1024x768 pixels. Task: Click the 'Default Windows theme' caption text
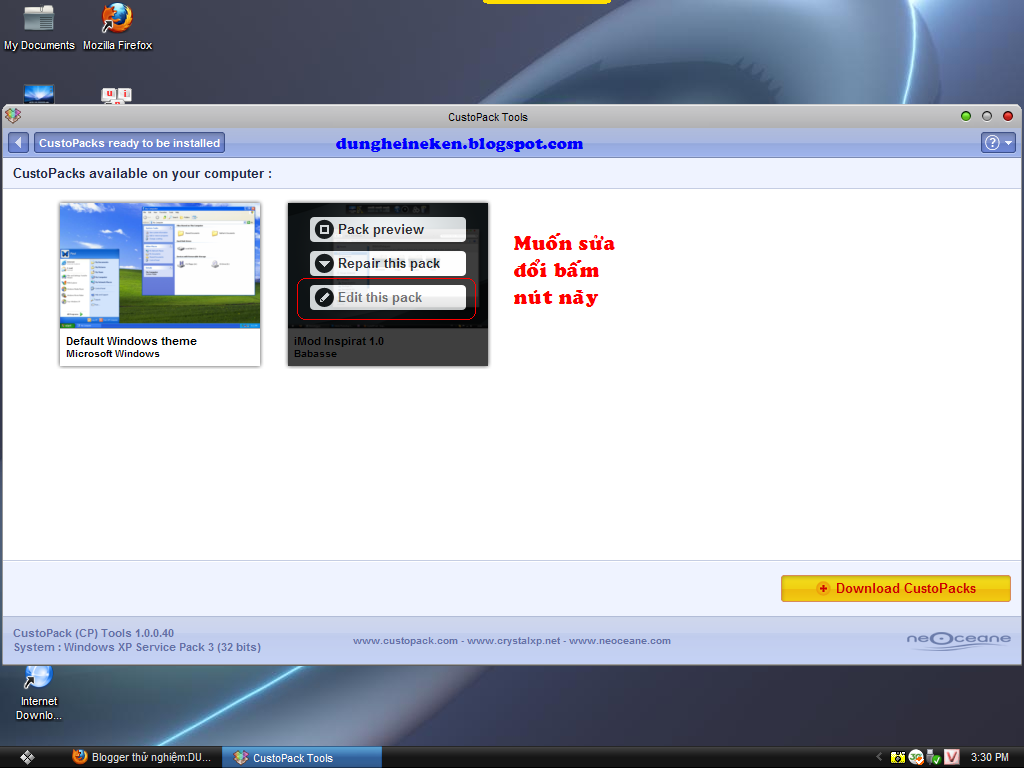(x=131, y=341)
